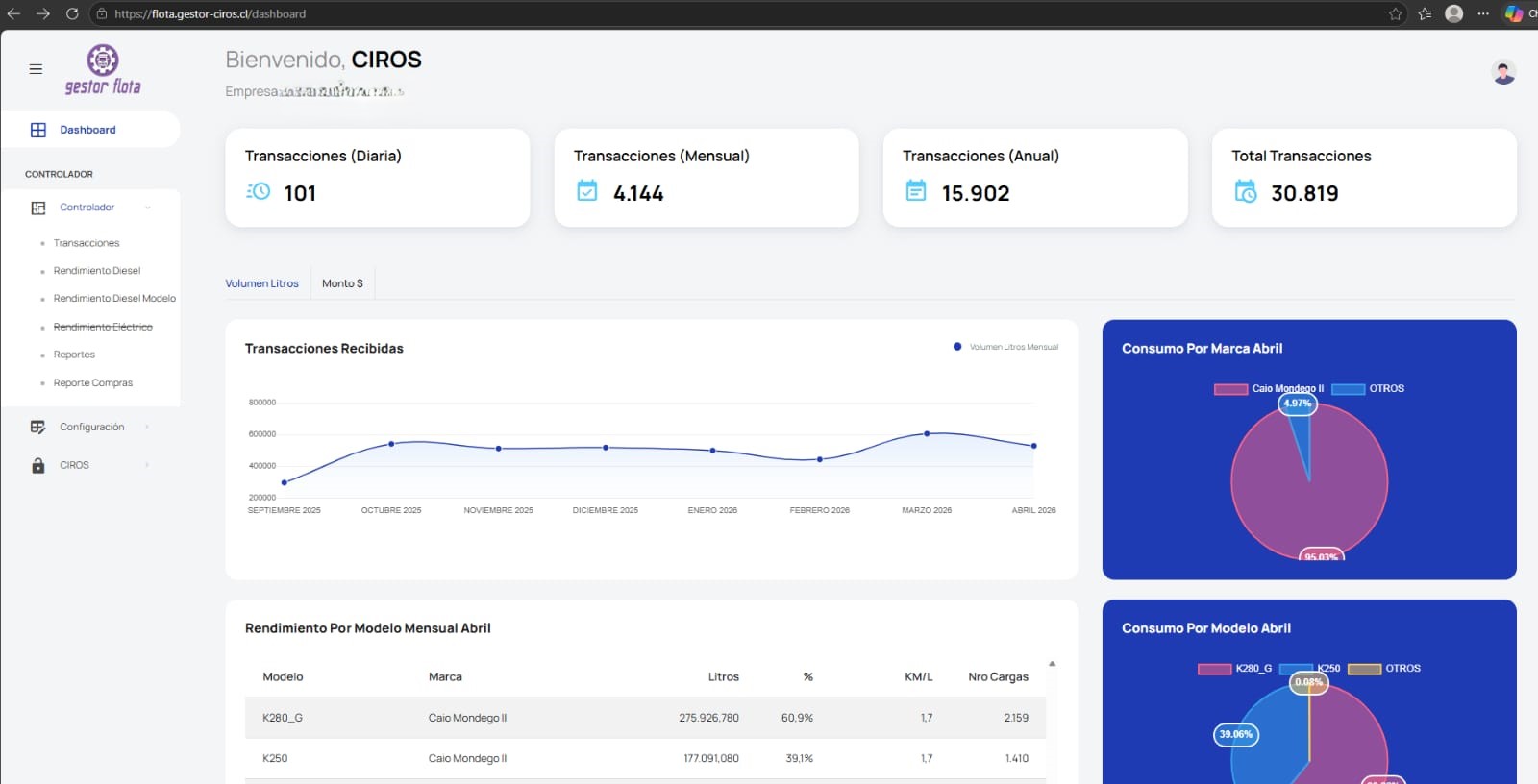Switch to the Monto $ tab
Viewport: 1538px width, 784px height.
[342, 283]
